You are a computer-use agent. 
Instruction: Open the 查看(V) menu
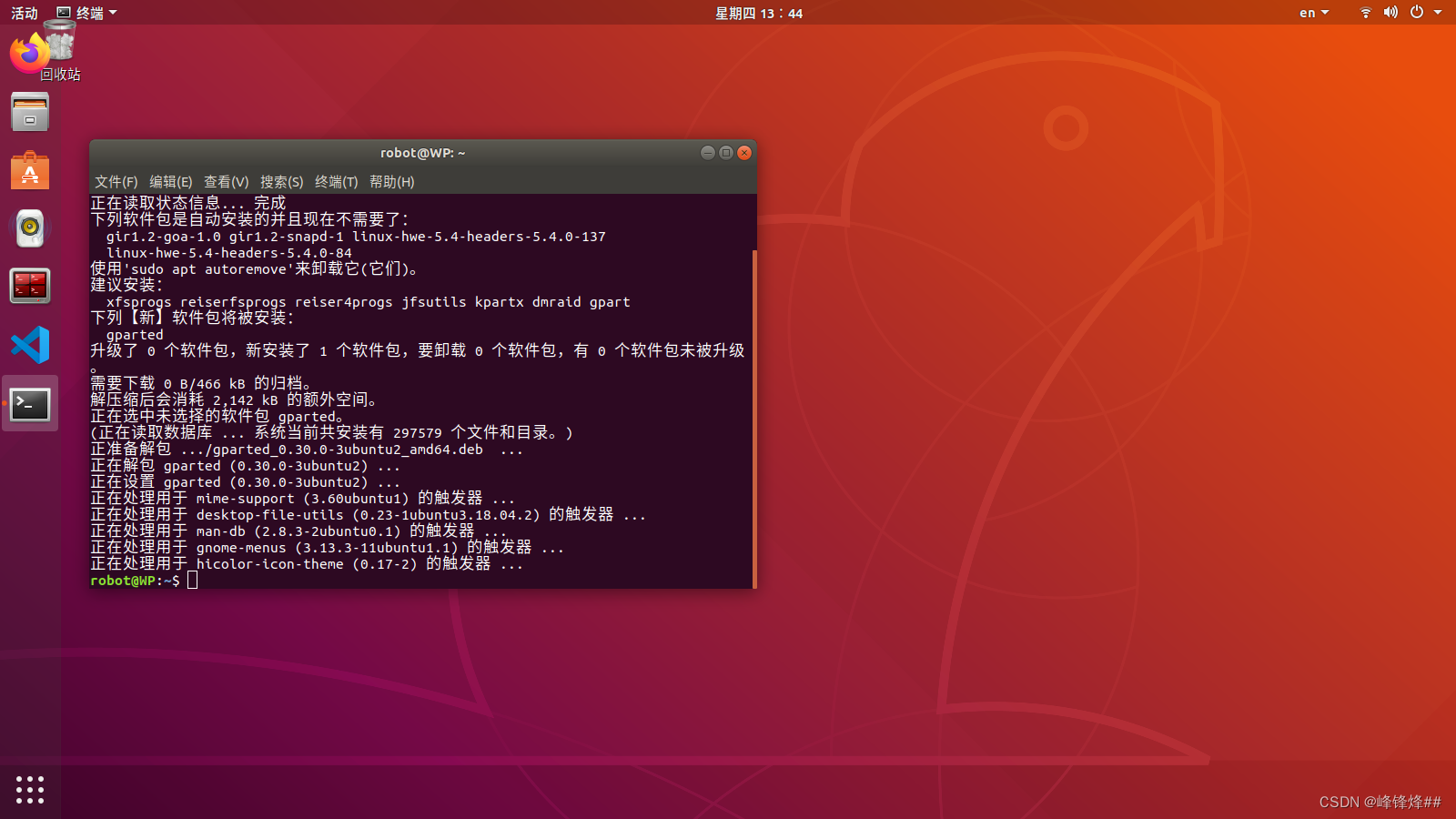point(226,181)
